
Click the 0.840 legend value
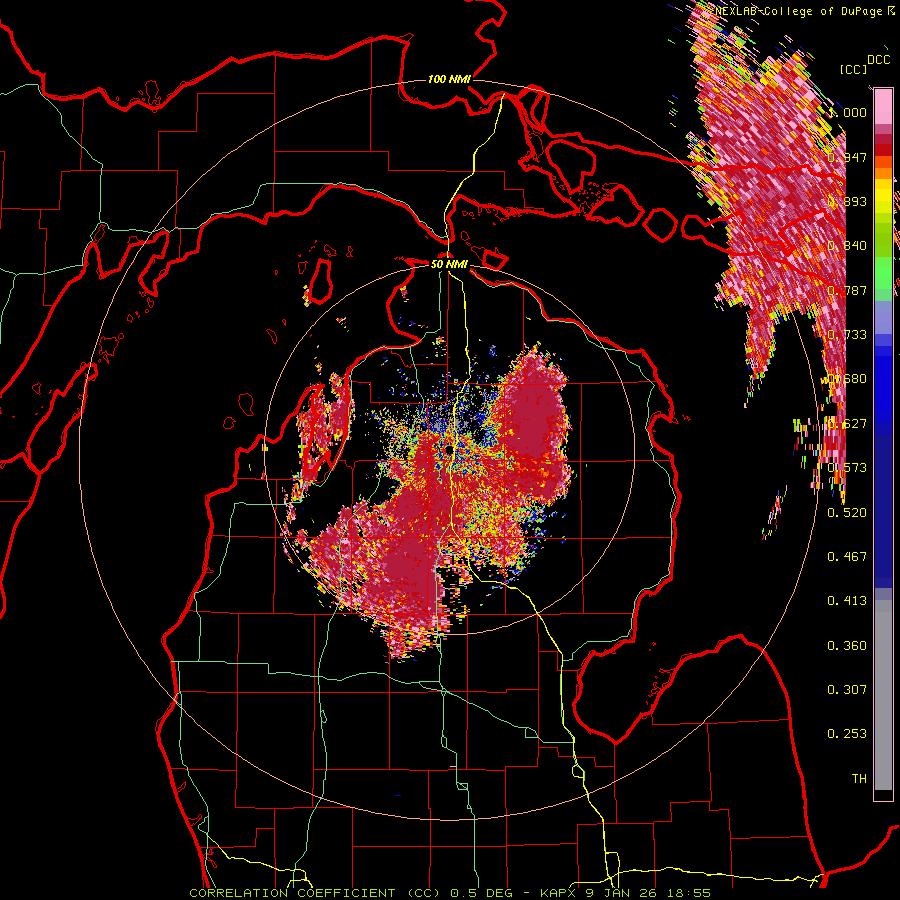click(847, 246)
